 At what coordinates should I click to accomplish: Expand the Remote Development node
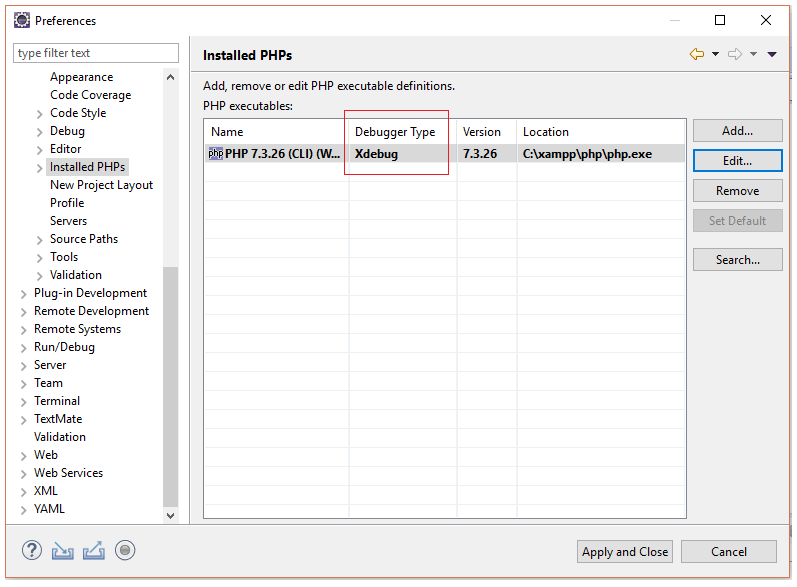pos(23,312)
